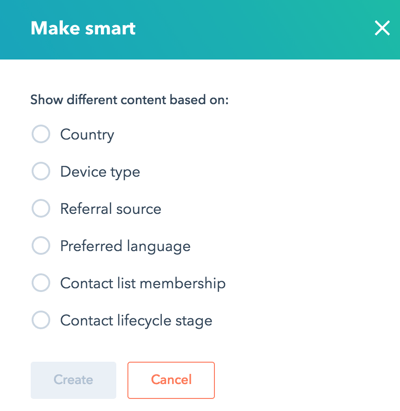400x411 pixels.
Task: Click the "Country" label text
Action: click(x=87, y=135)
